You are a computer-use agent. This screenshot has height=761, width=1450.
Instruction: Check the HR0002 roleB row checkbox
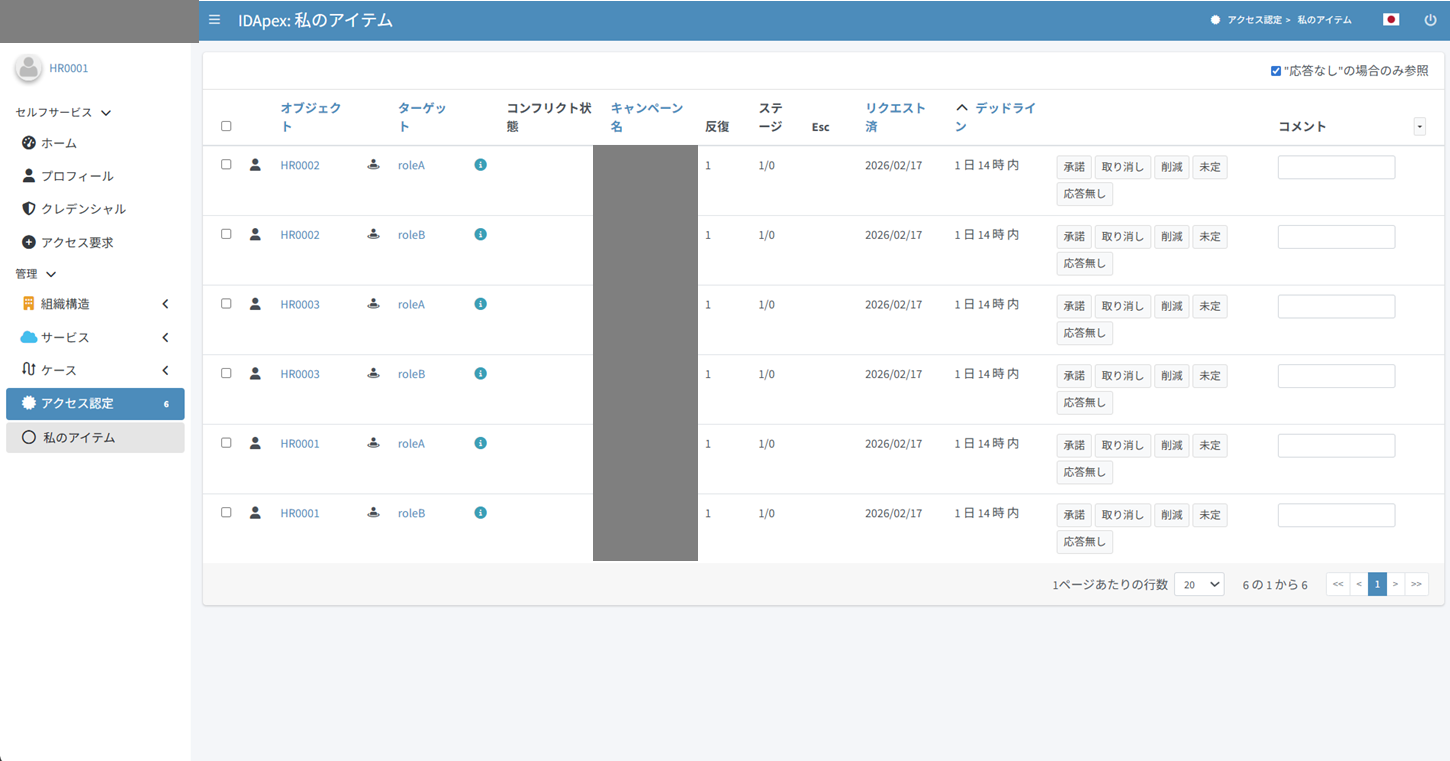point(226,234)
